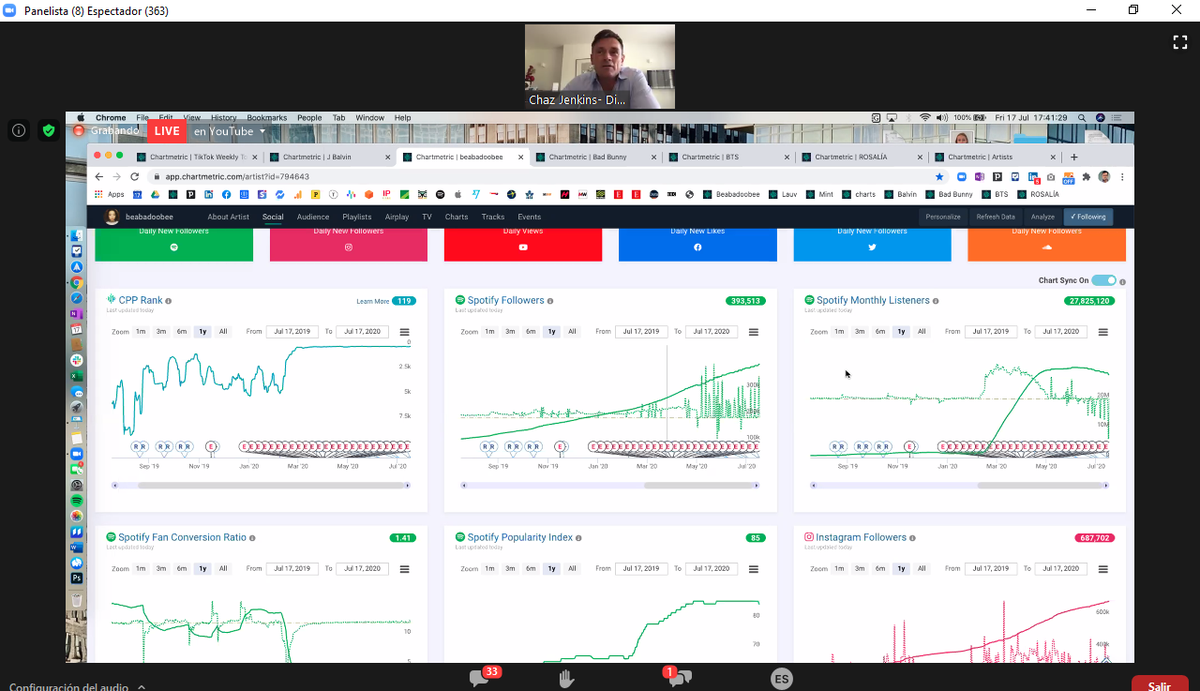The image size is (1200, 691).
Task: Open Tracks tab in artist nav
Action: tap(493, 217)
